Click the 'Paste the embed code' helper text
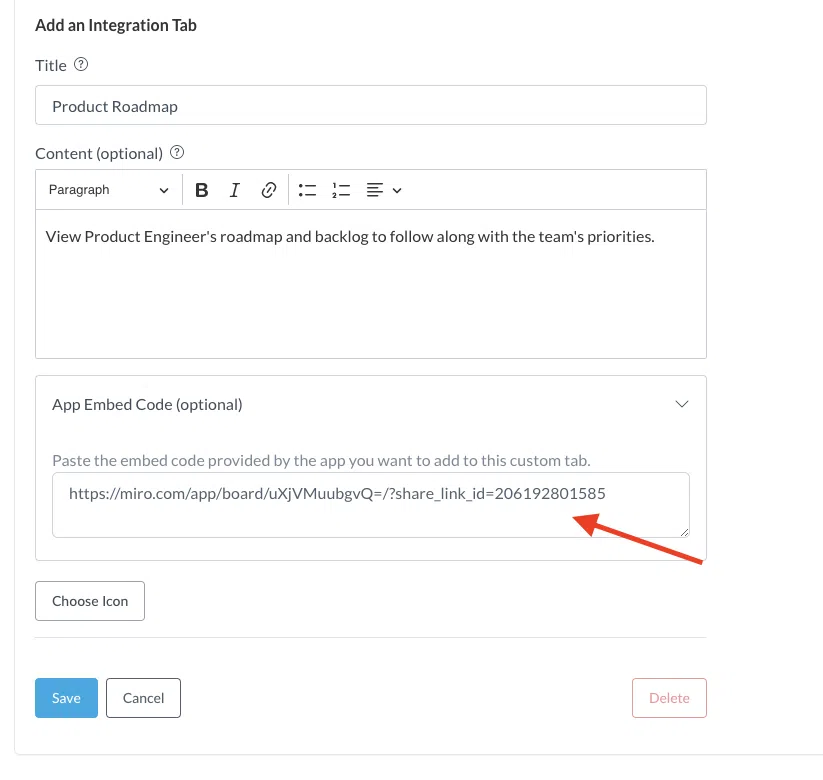This screenshot has width=823, height=780. [321, 461]
